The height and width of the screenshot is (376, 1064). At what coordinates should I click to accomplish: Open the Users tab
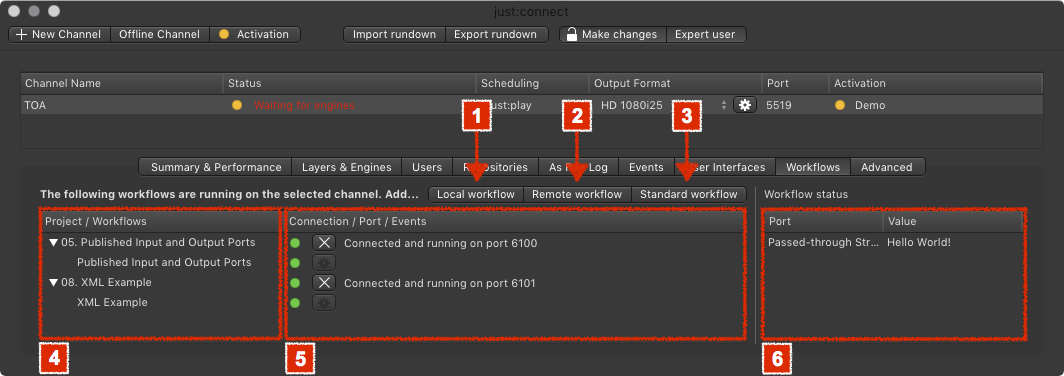click(x=427, y=167)
